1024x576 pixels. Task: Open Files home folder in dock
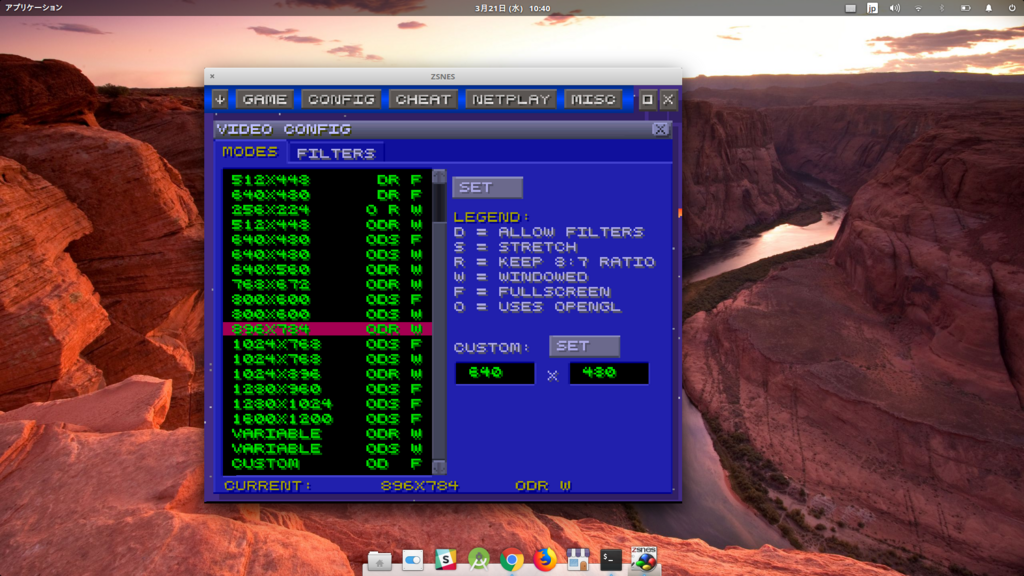point(379,560)
